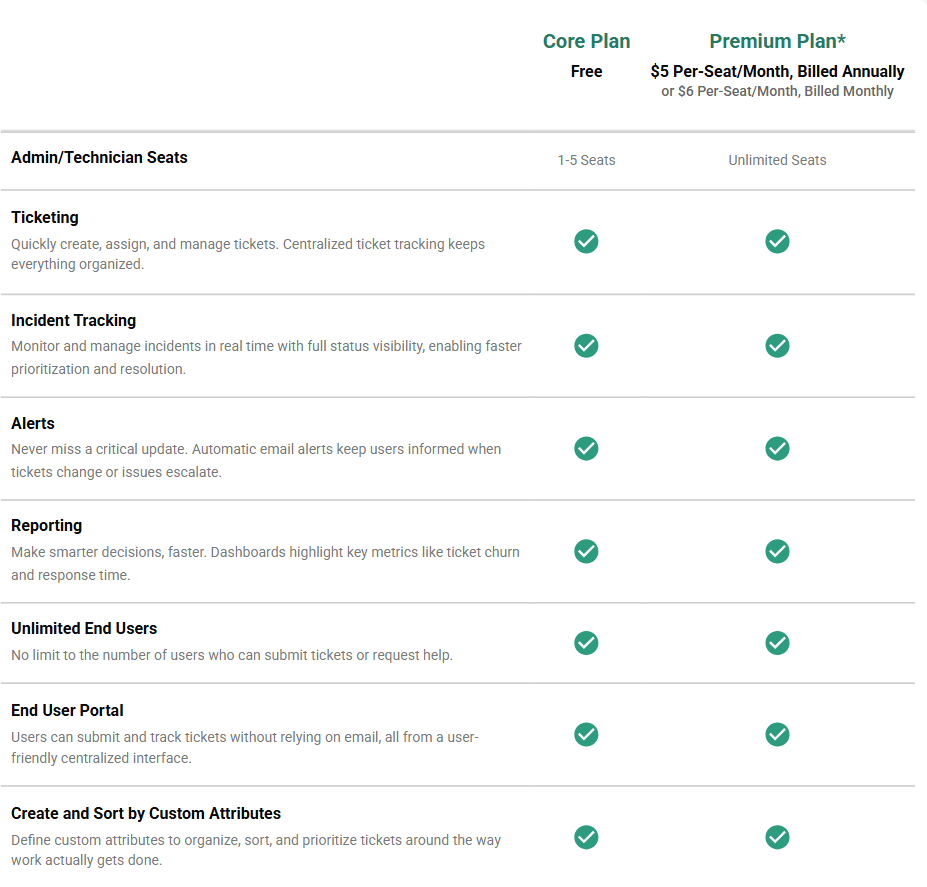The width and height of the screenshot is (927, 887).
Task: Select the Core Plan column header
Action: (x=586, y=41)
